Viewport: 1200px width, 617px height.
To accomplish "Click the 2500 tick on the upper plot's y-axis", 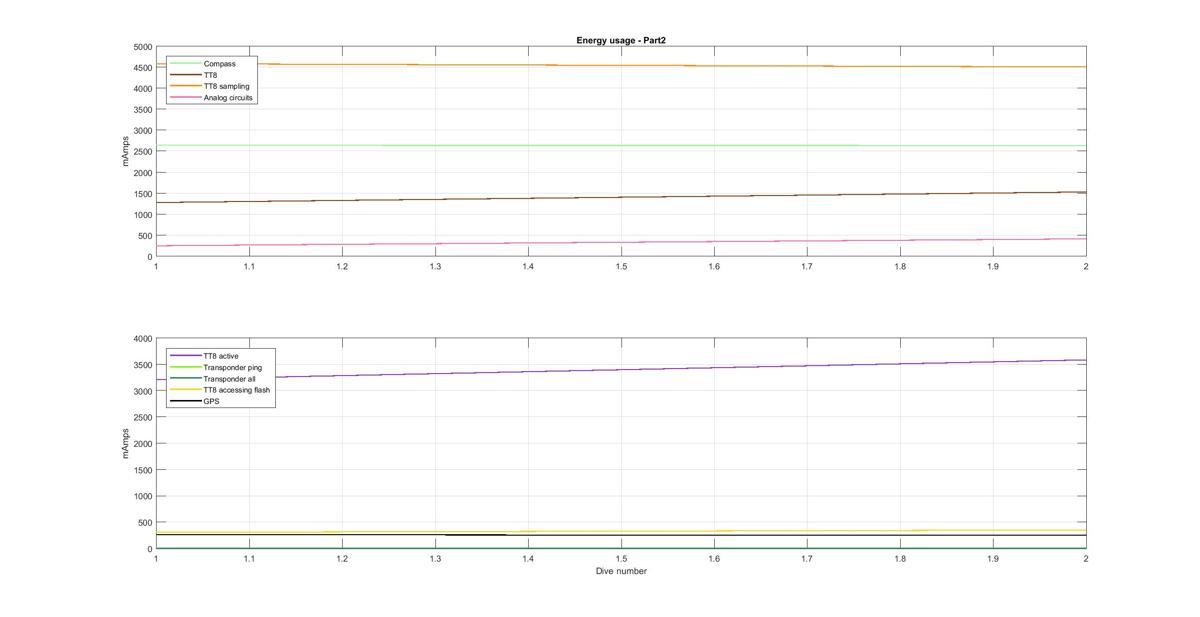I will click(x=142, y=152).
